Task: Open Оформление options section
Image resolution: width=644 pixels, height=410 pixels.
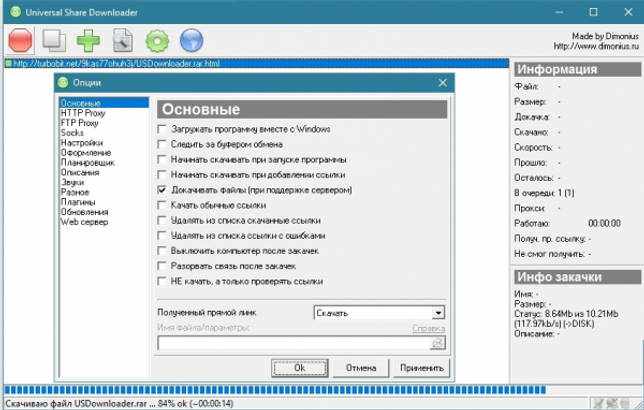Action: (86, 152)
